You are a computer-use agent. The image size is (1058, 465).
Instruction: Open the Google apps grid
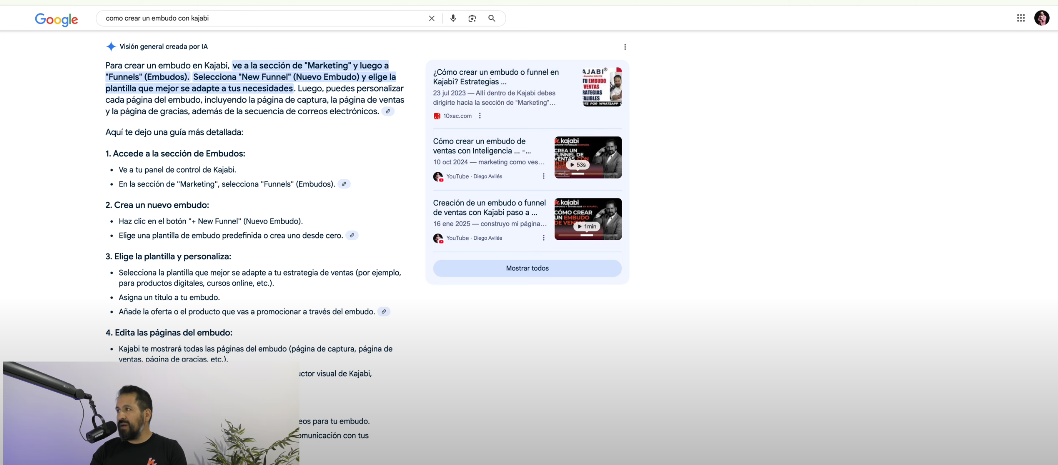pos(1021,18)
